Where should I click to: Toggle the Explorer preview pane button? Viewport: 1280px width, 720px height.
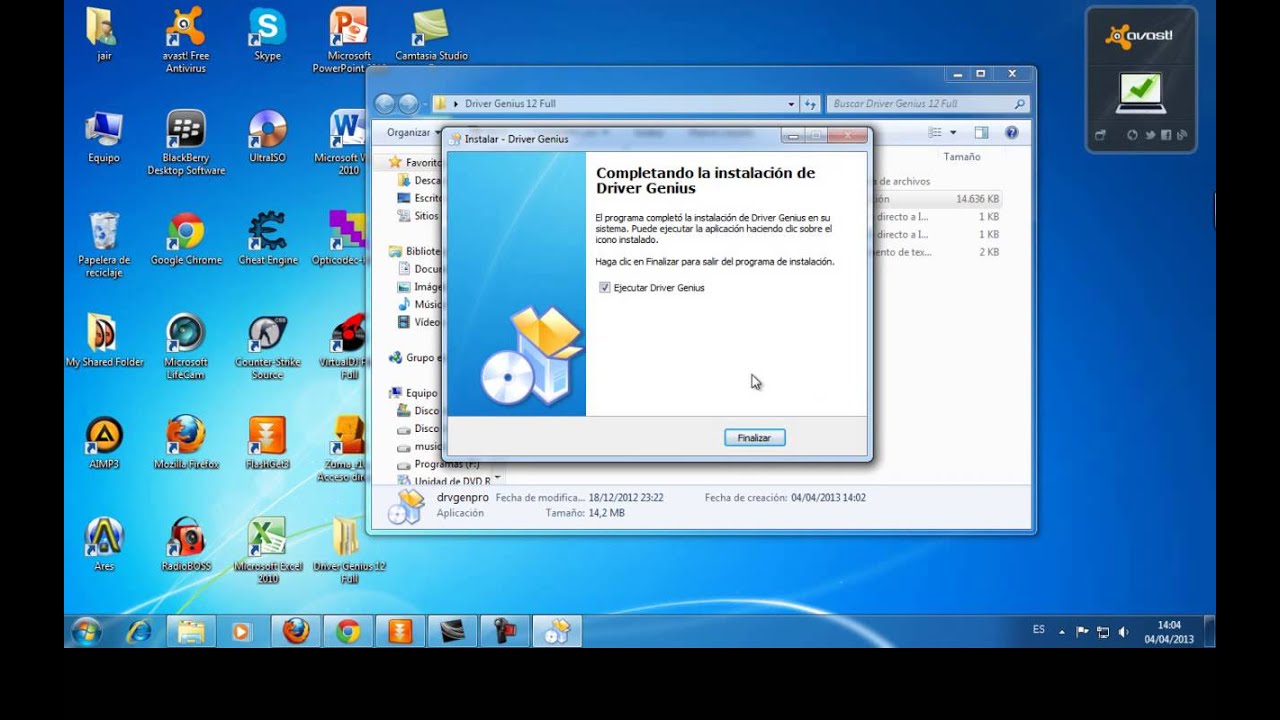click(x=981, y=132)
